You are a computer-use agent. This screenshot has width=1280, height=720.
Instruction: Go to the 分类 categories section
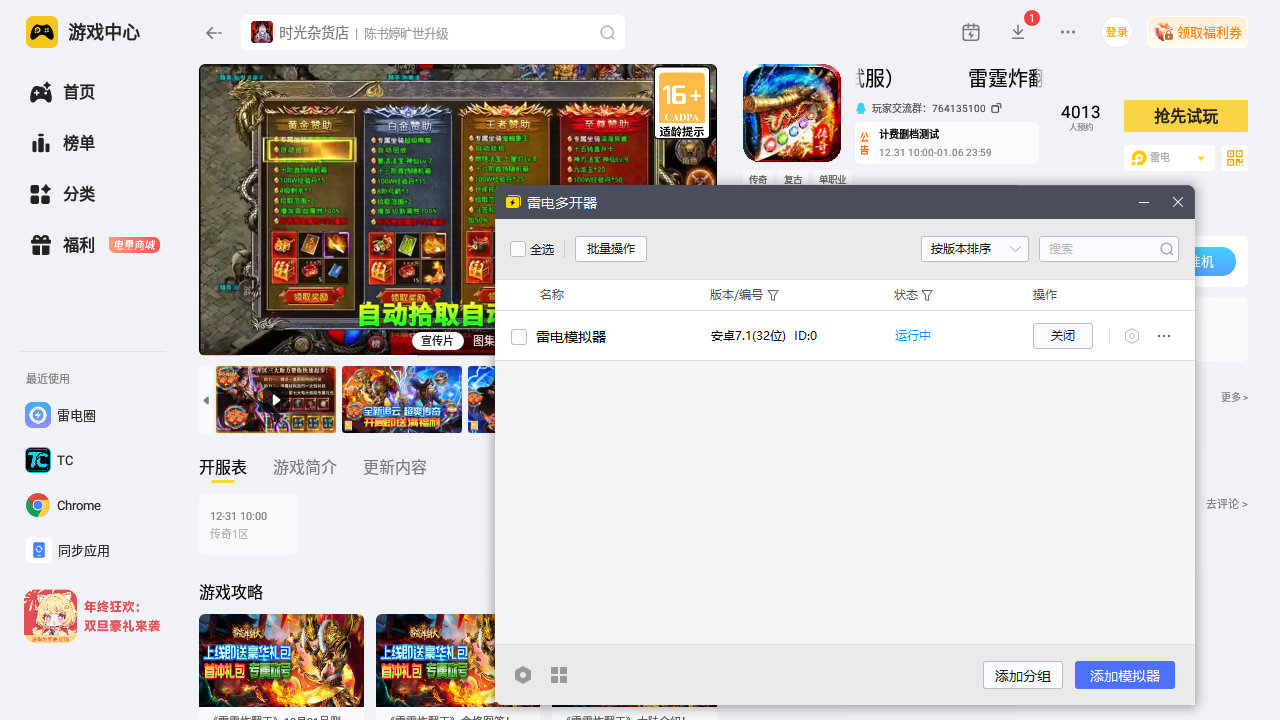pyautogui.click(x=62, y=194)
